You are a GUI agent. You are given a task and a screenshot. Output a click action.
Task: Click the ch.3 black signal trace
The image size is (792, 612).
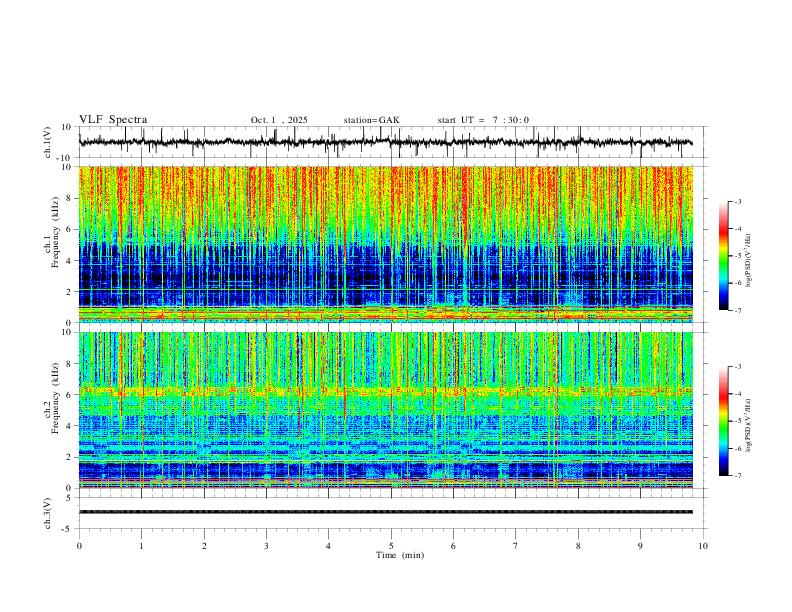(x=386, y=512)
